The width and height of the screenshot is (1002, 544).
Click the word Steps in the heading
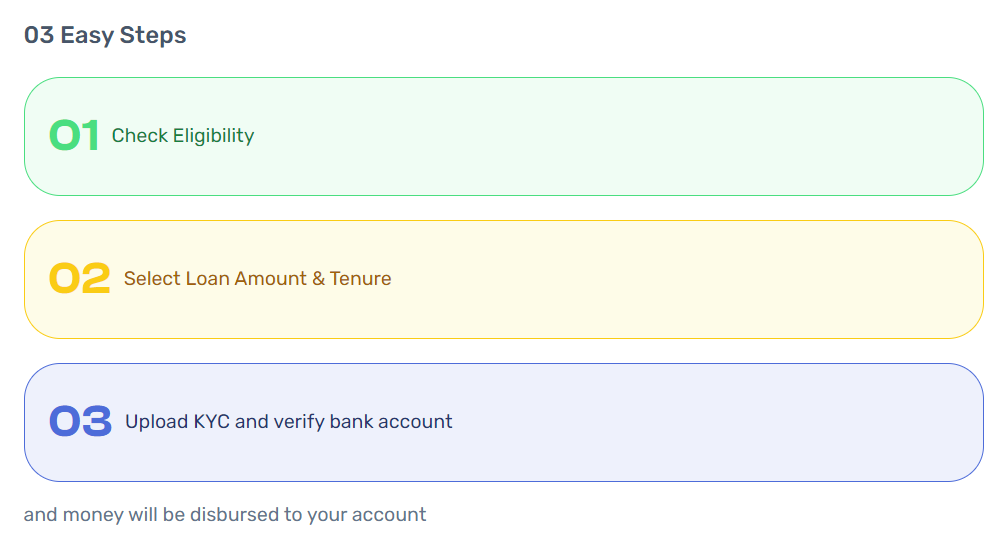point(153,36)
